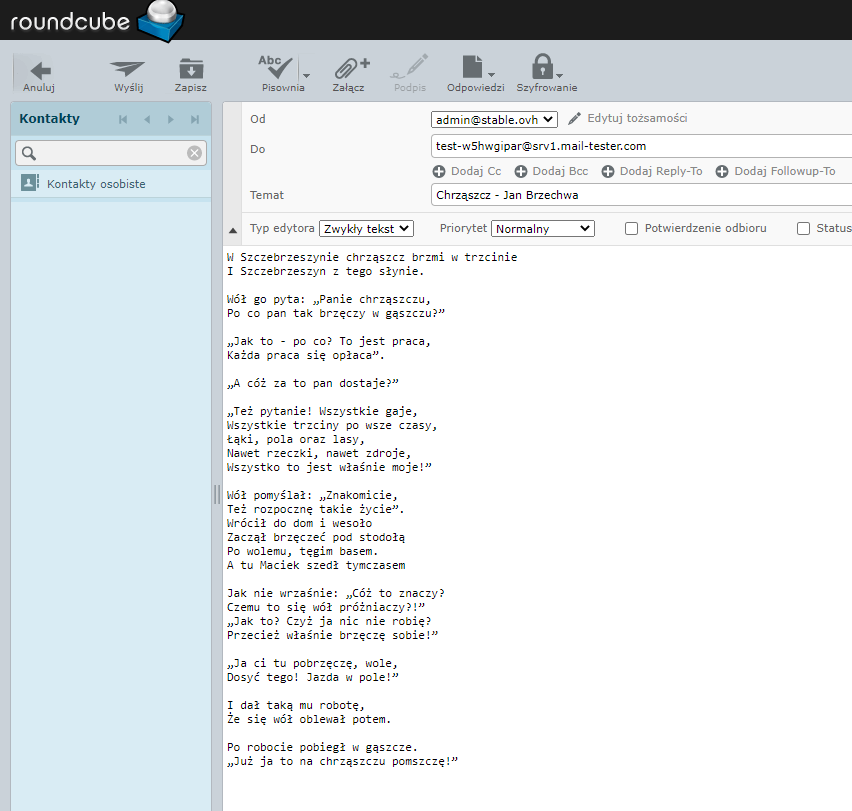Add a Dodaj Bcc recipient field

click(551, 171)
